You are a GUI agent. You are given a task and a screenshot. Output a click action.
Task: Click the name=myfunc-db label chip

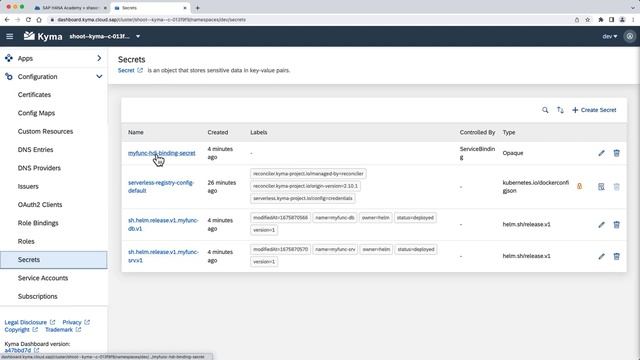coord(335,218)
